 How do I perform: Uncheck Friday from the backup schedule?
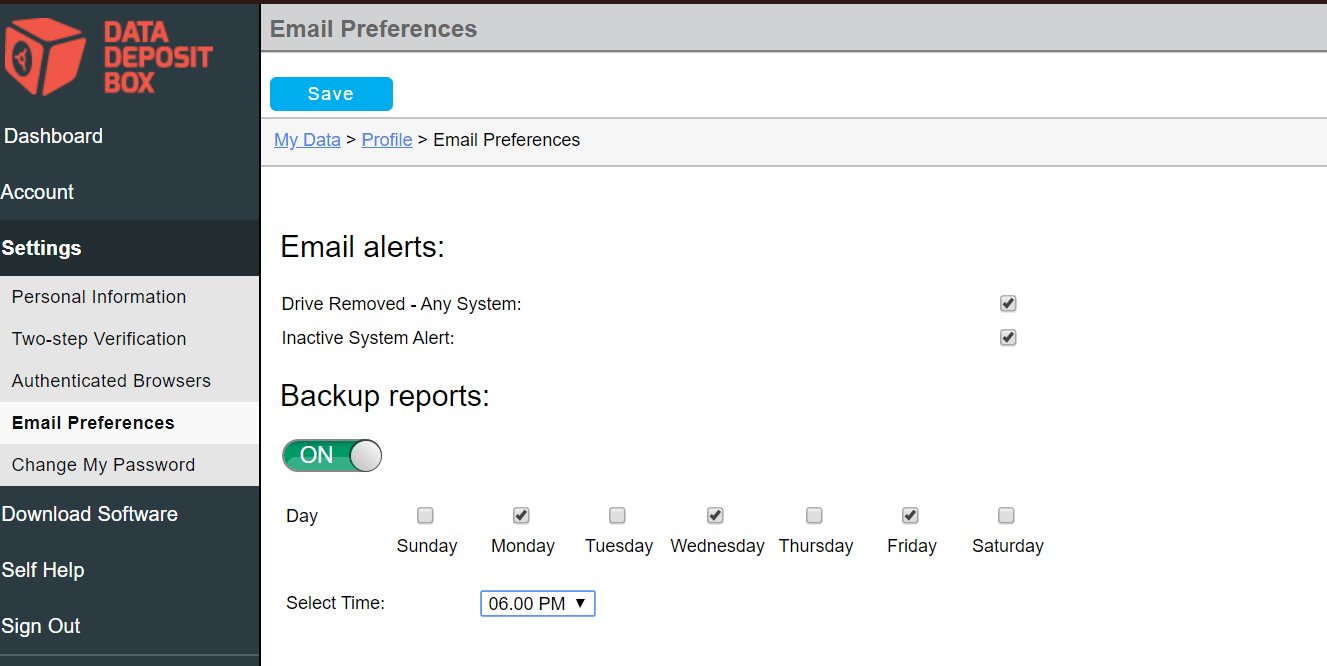(x=910, y=515)
